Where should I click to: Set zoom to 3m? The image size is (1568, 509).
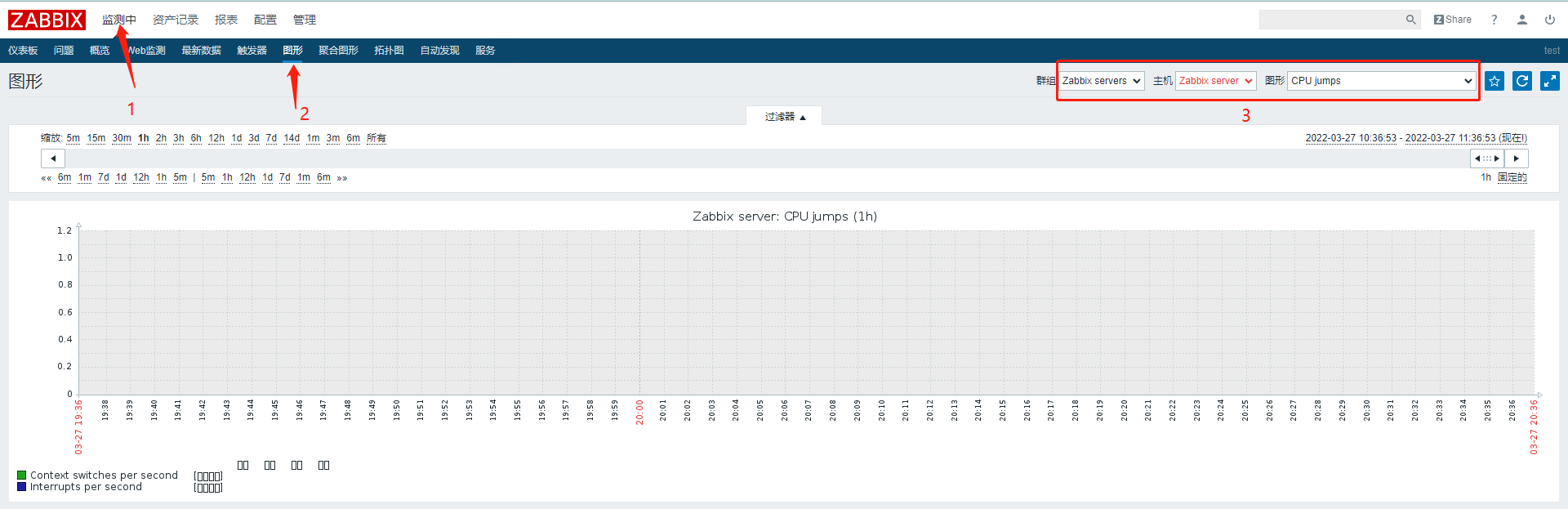(333, 138)
